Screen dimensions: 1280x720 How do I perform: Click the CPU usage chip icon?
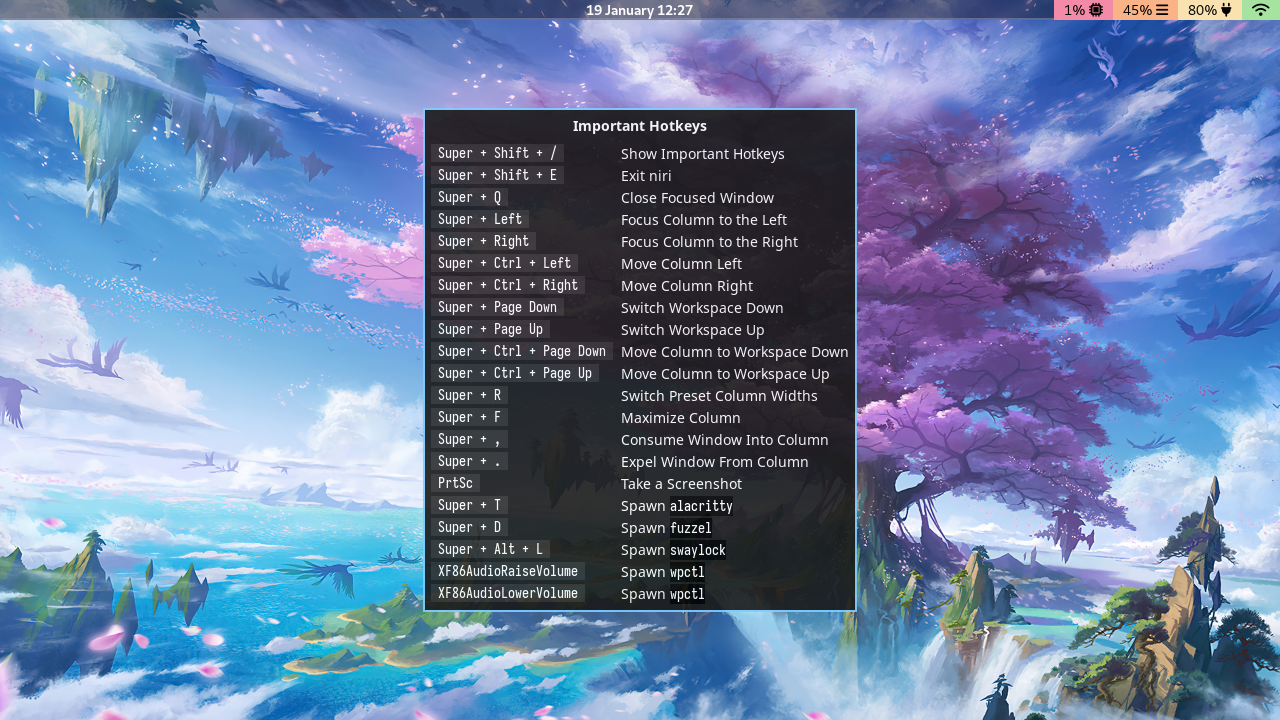click(x=1096, y=10)
